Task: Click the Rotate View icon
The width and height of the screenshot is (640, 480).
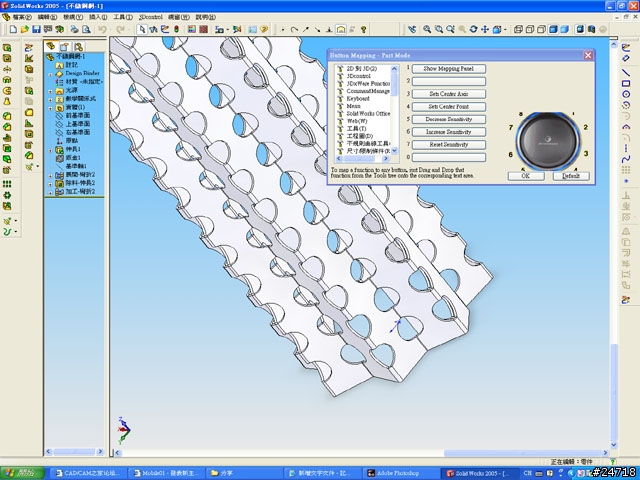Action: [473, 29]
